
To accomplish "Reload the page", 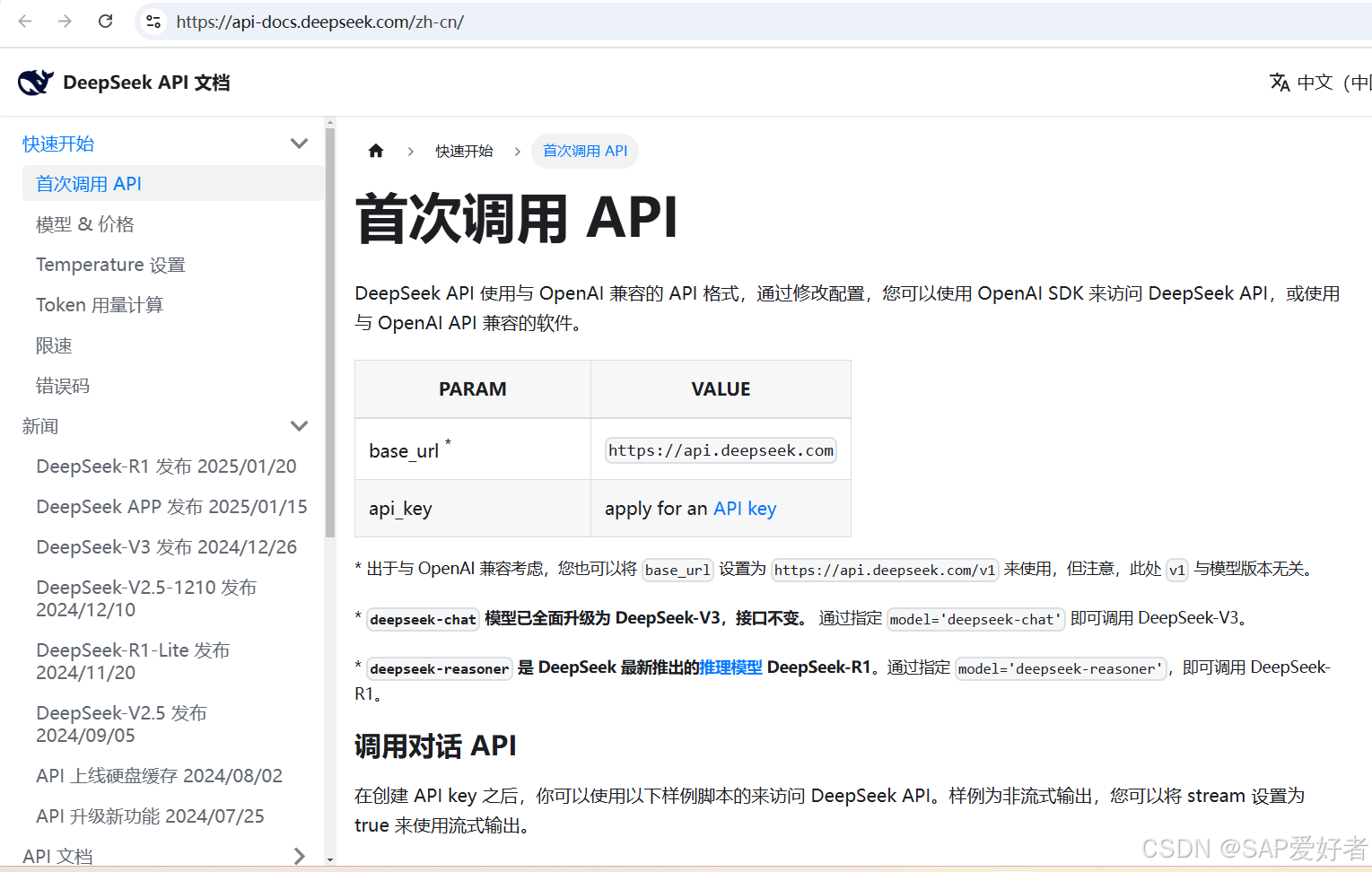I will 105,22.
